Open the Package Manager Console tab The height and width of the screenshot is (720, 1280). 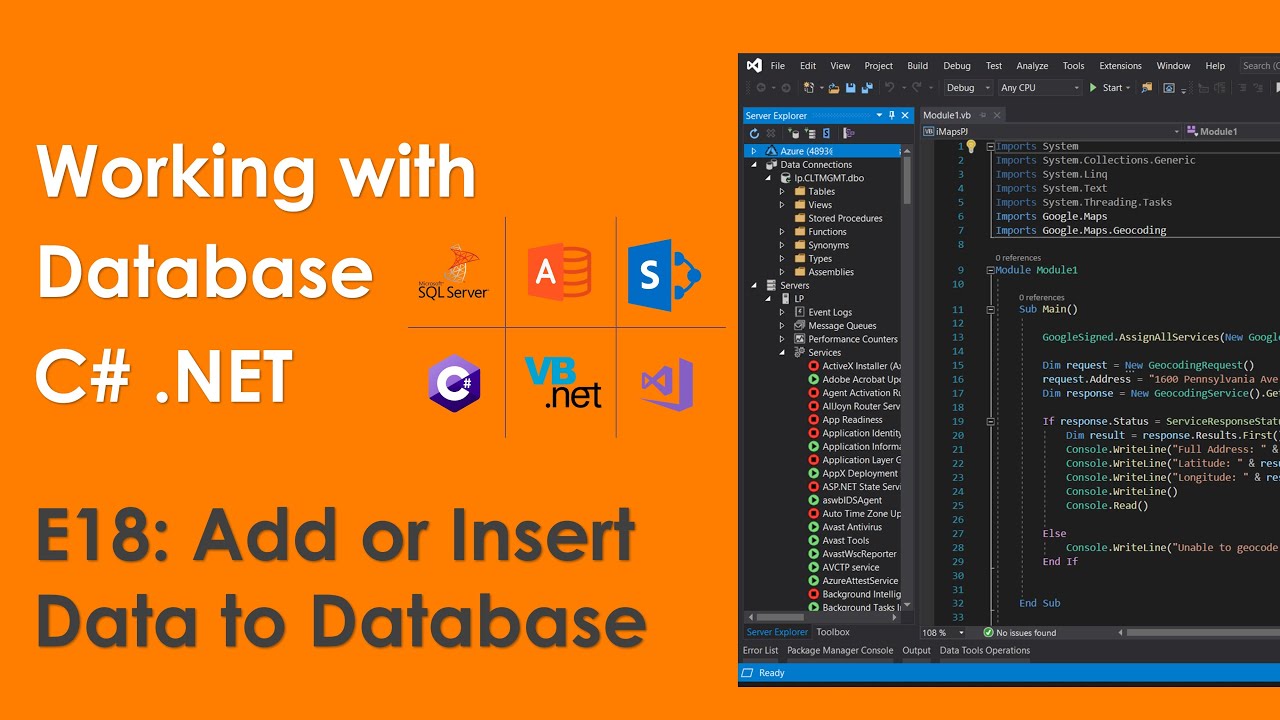coord(840,650)
